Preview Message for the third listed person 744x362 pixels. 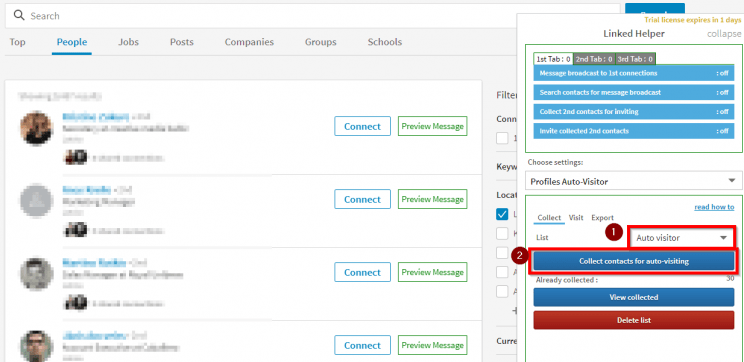pyautogui.click(x=433, y=272)
